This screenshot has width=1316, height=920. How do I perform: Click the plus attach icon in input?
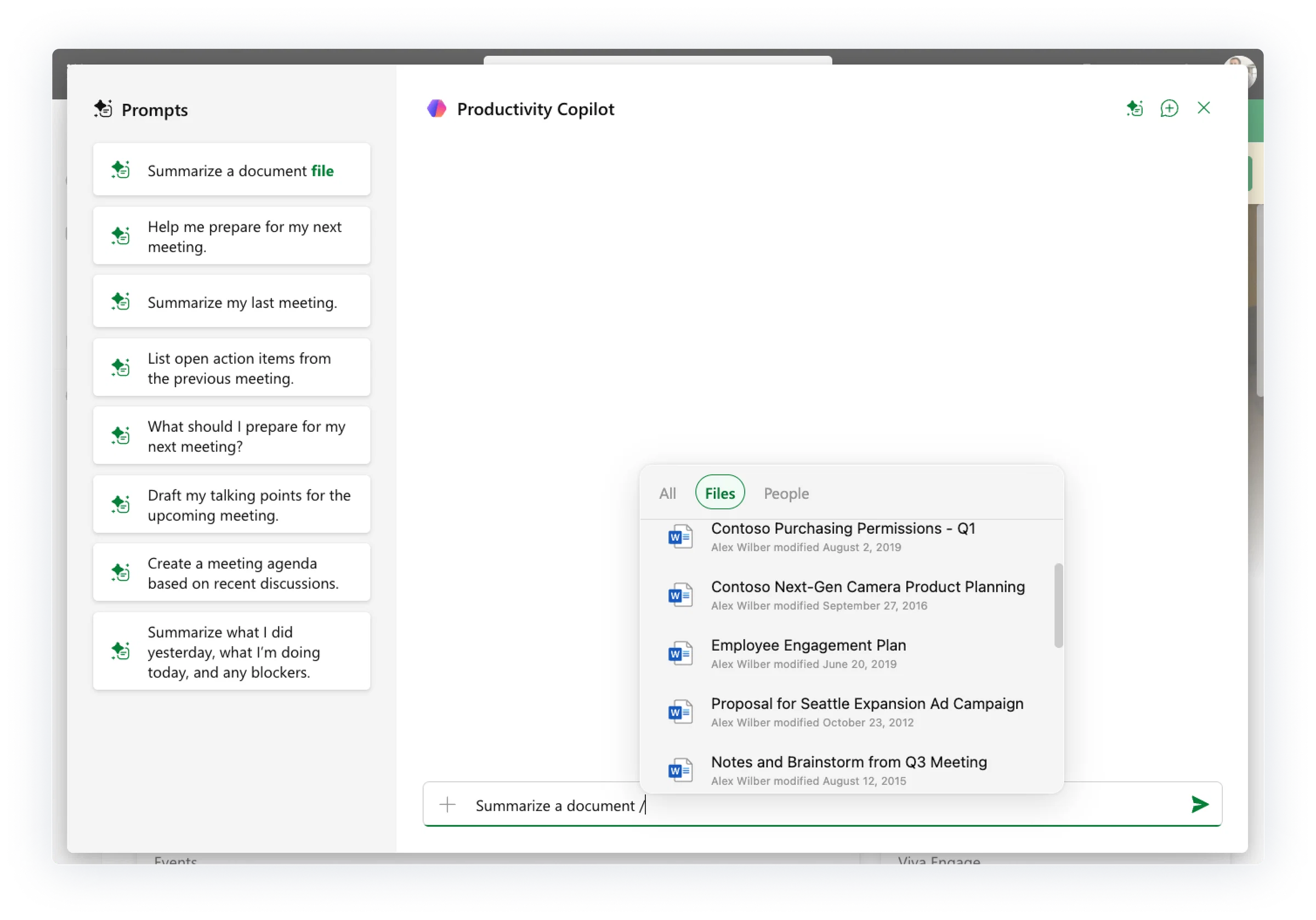click(447, 804)
